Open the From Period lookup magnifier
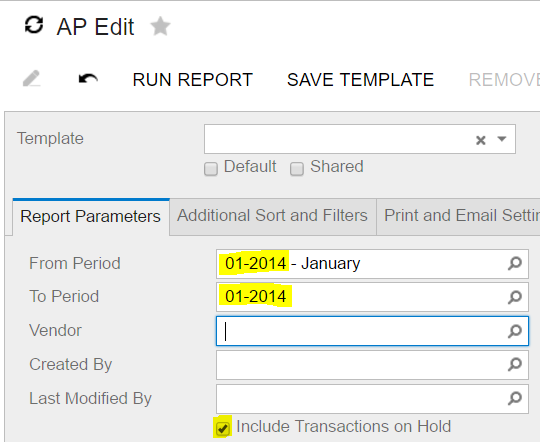The image size is (540, 442). 515,264
